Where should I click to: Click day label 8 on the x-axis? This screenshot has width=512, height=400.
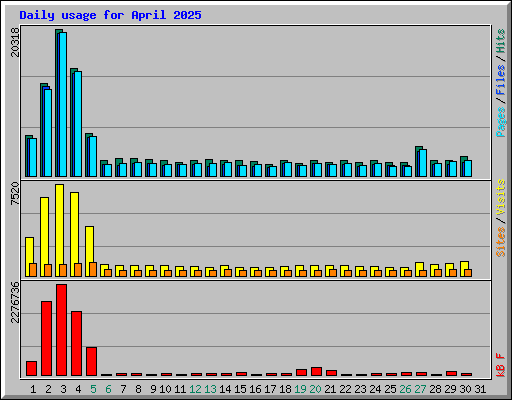[x=138, y=389]
